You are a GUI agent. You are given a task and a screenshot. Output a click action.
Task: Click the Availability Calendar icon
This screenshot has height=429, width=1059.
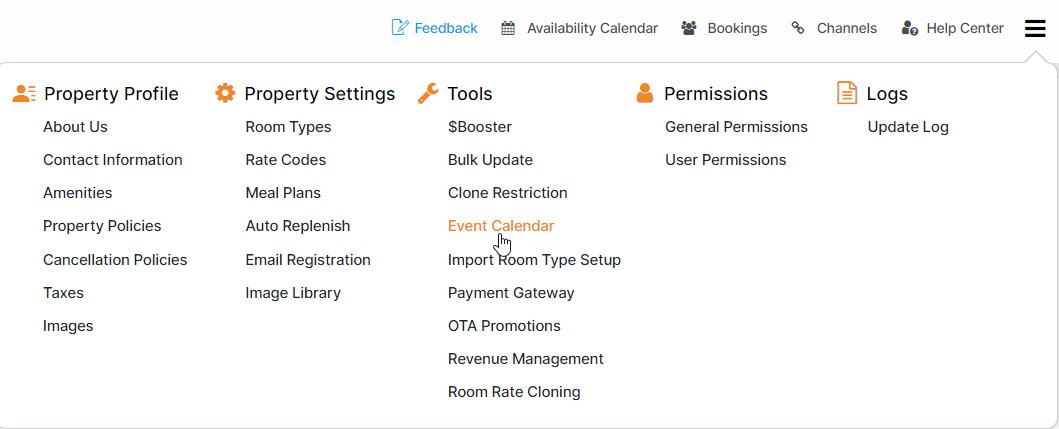pyautogui.click(x=508, y=28)
